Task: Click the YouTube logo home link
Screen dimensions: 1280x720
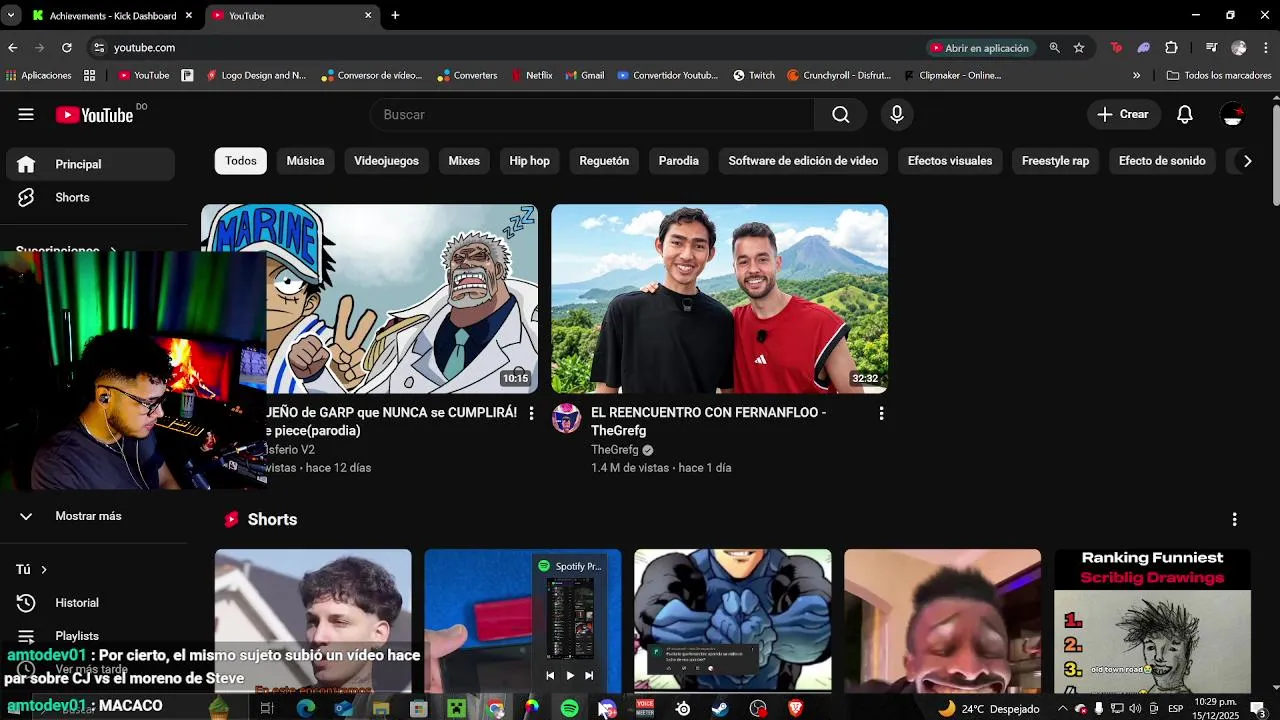Action: point(95,115)
